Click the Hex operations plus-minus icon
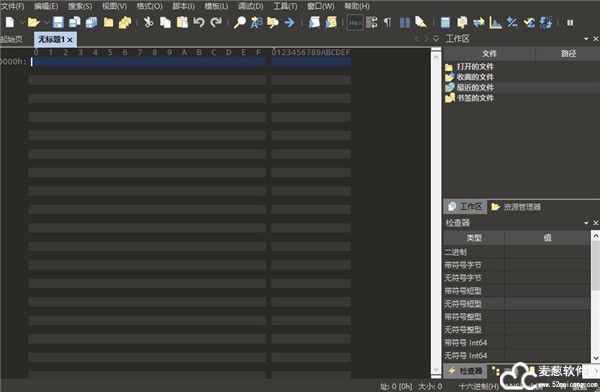Screen dimensions: 600x392 point(512,23)
